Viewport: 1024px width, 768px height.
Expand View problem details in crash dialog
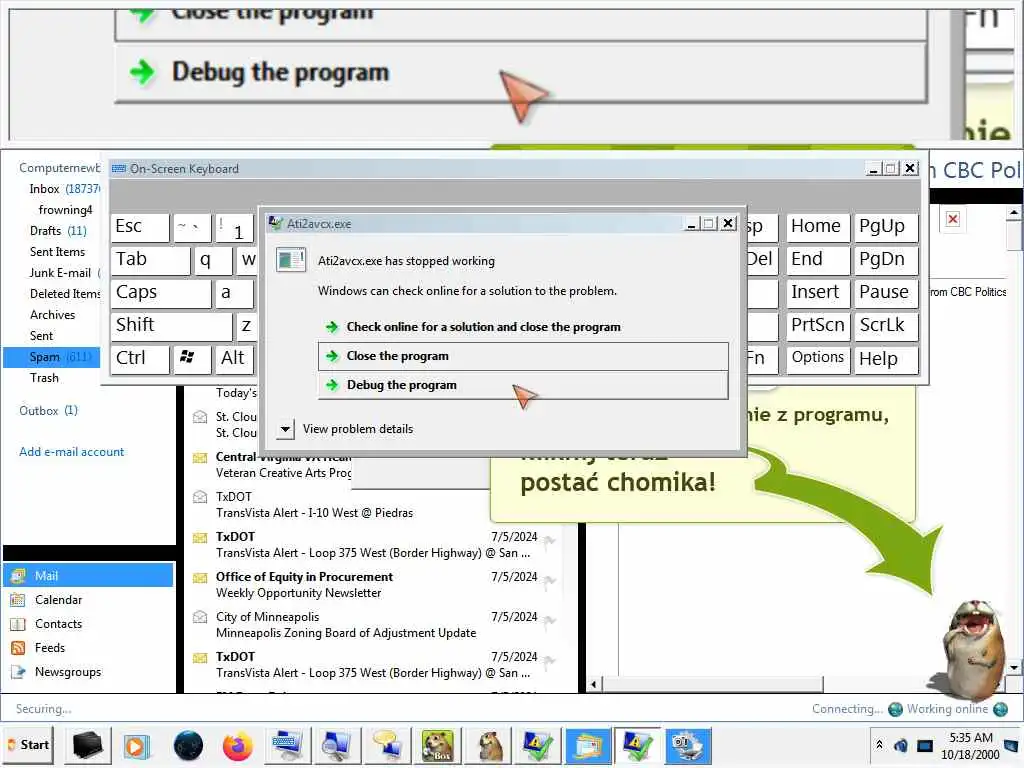pyautogui.click(x=285, y=429)
